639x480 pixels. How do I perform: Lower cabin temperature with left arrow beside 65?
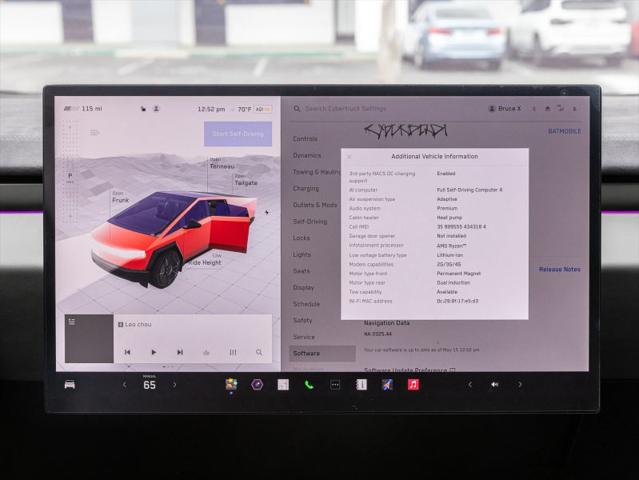pos(125,385)
